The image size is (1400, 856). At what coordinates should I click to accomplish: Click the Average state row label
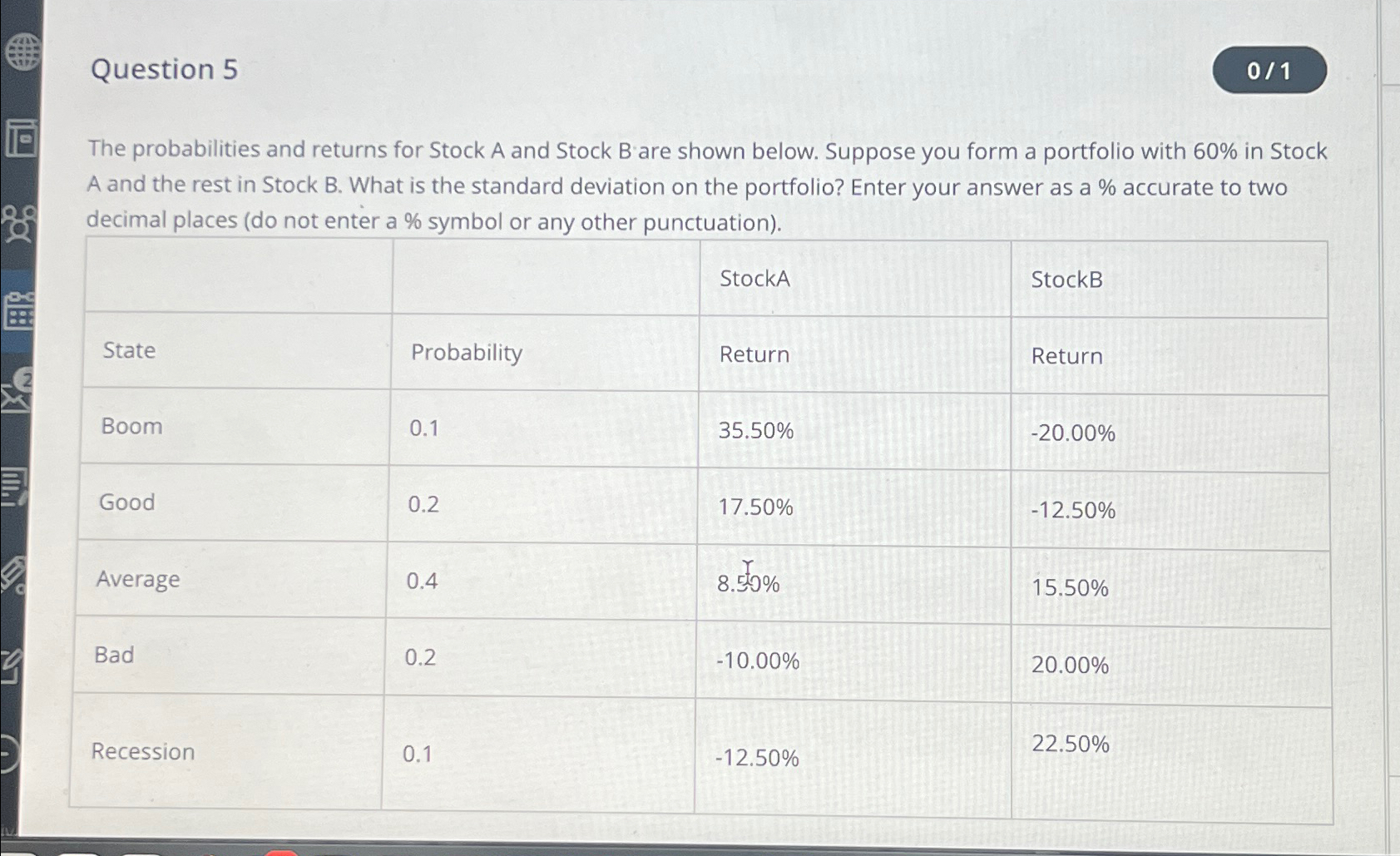point(138,580)
